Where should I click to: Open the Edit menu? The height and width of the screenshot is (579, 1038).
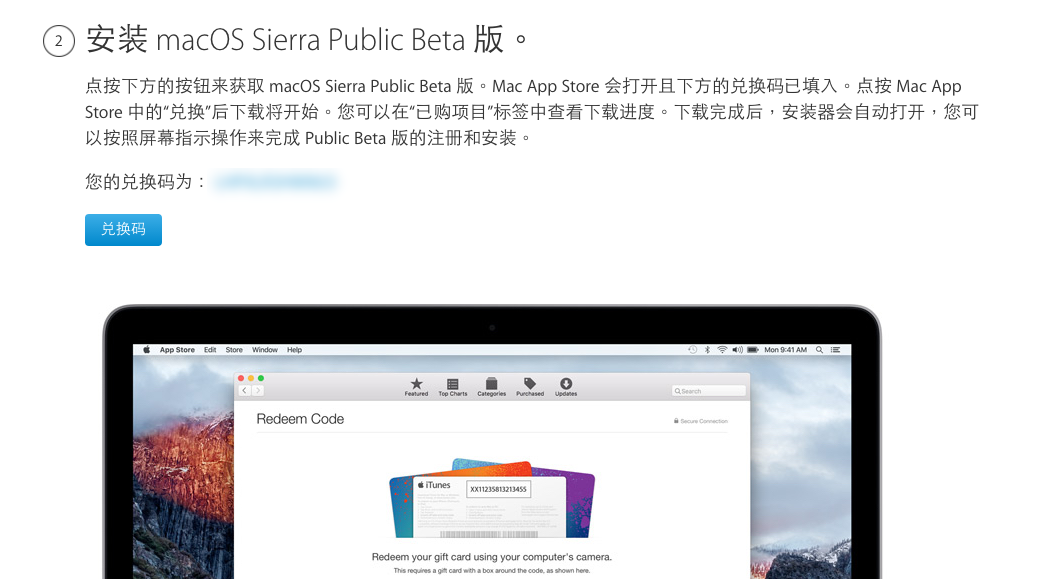click(x=210, y=349)
